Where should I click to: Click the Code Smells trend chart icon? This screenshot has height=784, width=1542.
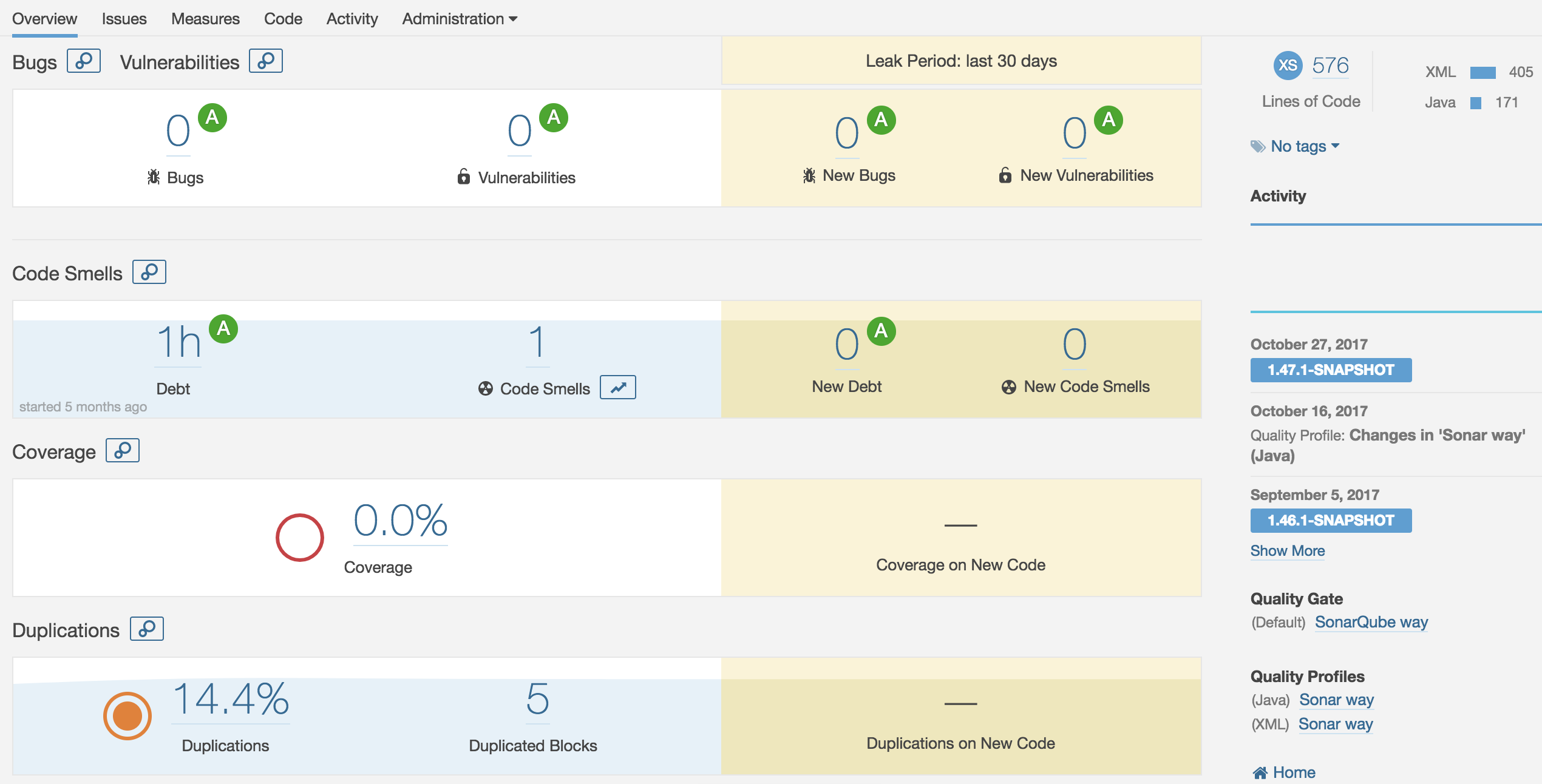(x=619, y=387)
